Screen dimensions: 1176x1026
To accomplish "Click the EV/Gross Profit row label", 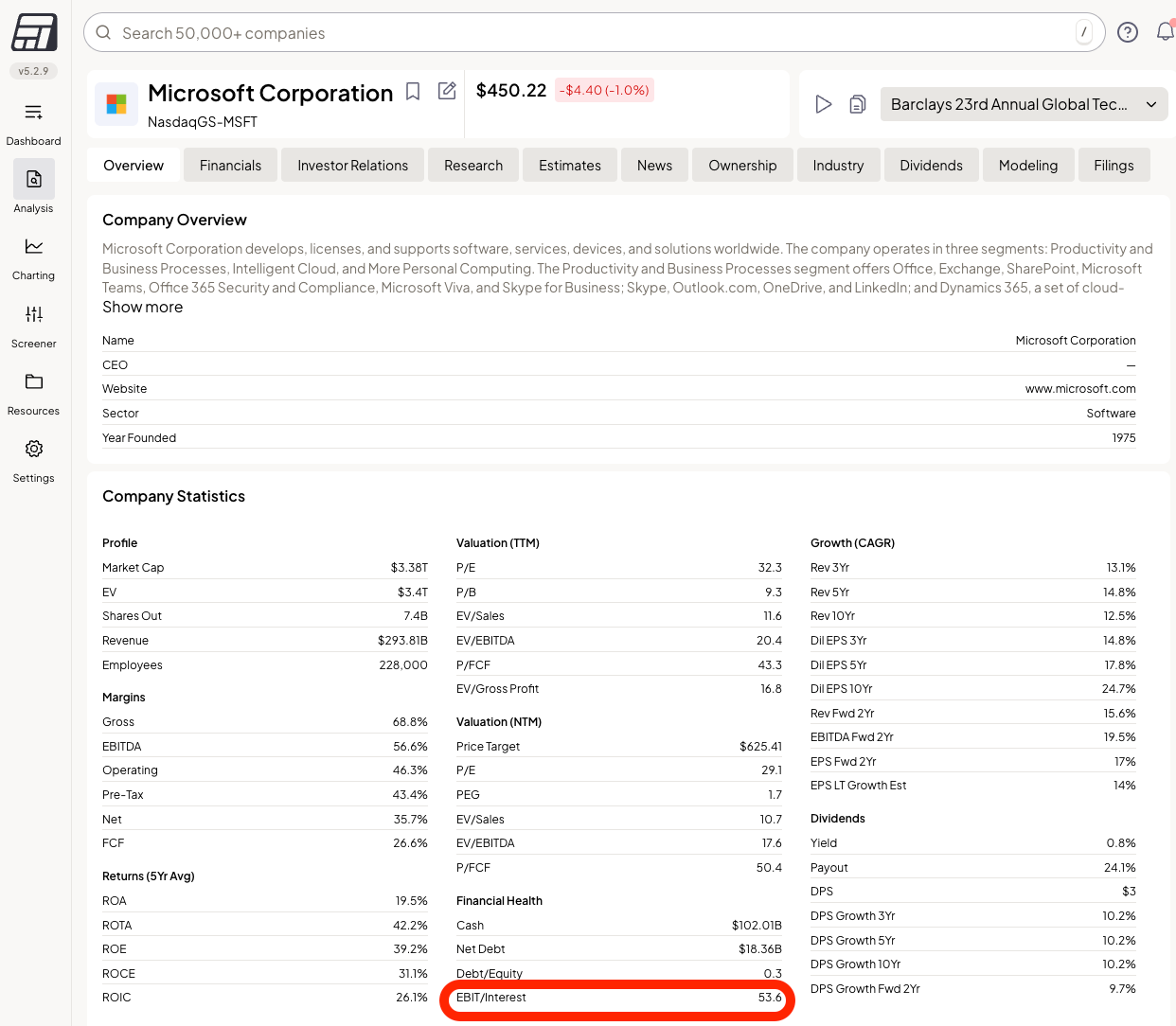I will (x=498, y=689).
